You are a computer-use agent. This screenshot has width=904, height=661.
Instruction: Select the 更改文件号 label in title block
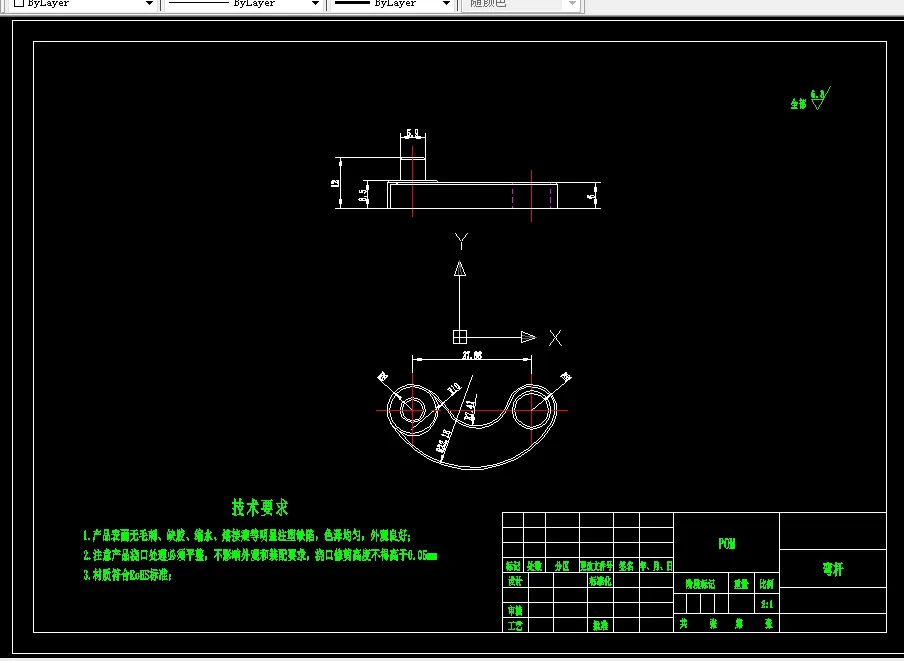596,566
